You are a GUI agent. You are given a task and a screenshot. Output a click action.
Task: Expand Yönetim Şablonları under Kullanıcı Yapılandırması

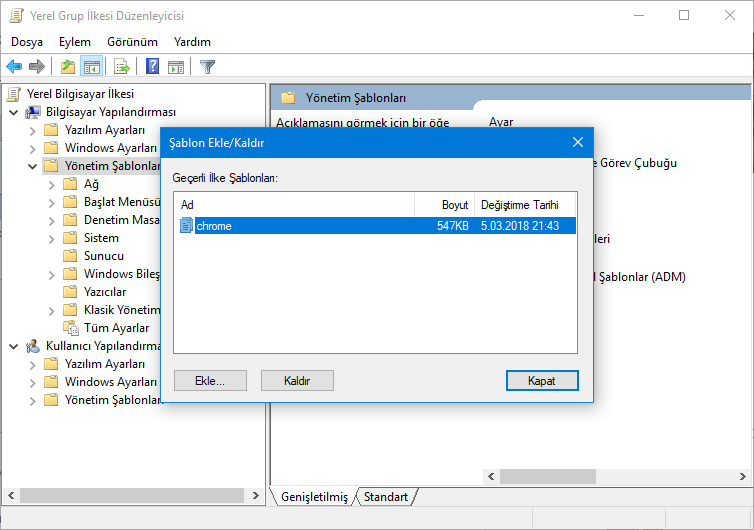[32, 401]
